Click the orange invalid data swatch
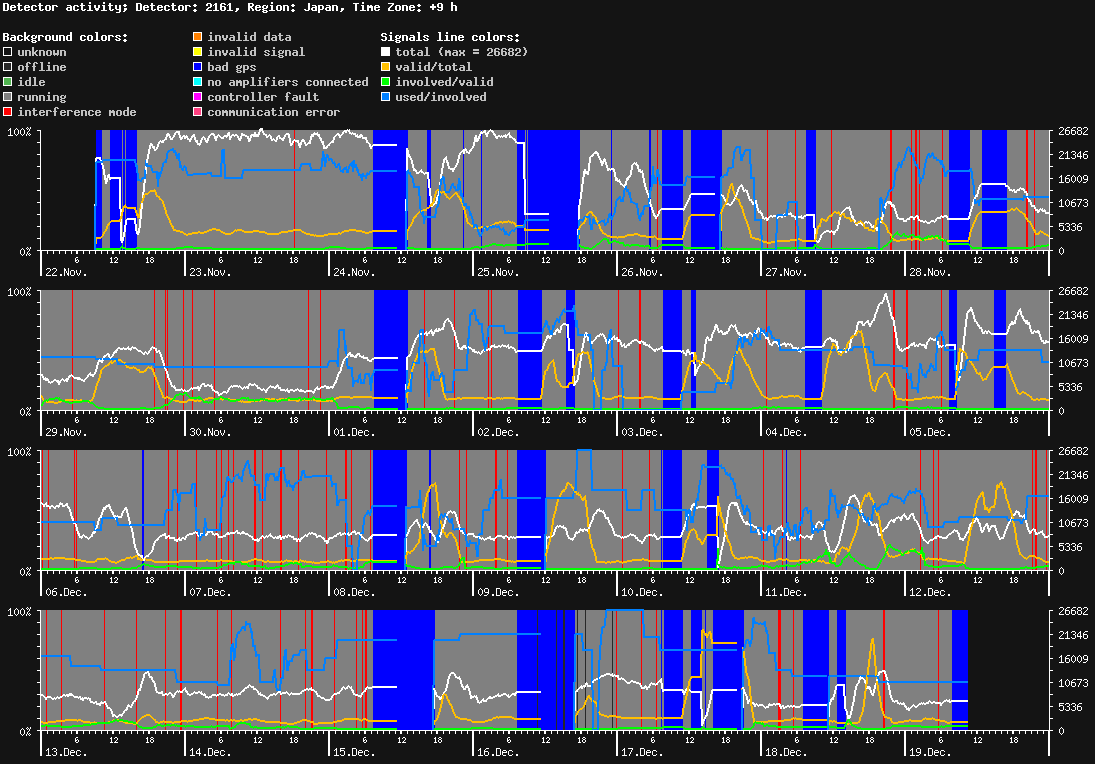This screenshot has height=764, width=1095. (x=198, y=37)
